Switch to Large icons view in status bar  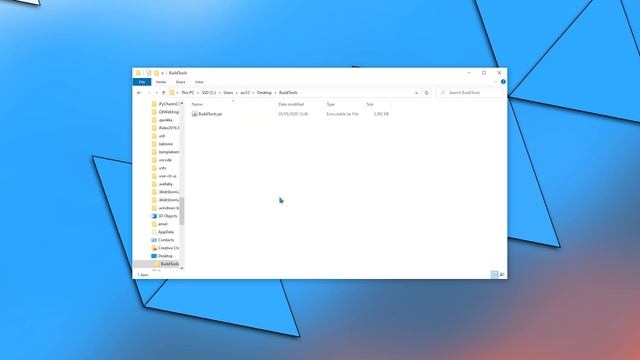(x=502, y=275)
